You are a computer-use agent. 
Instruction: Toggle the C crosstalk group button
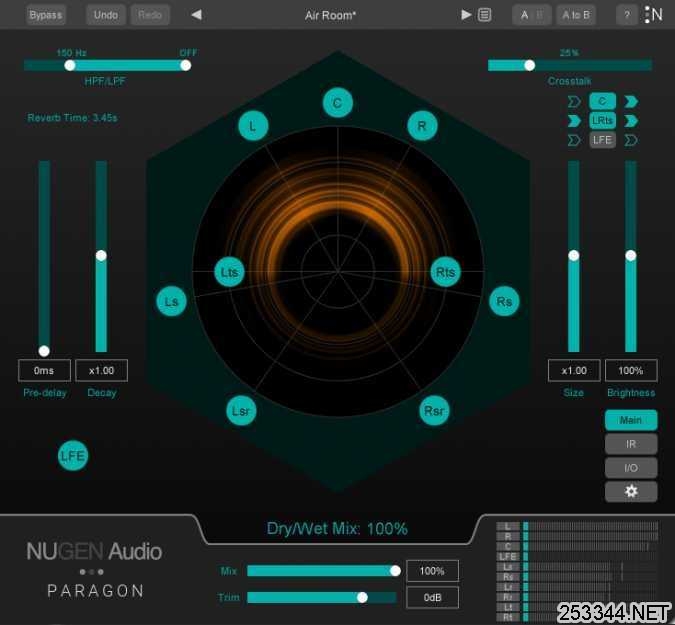point(602,102)
